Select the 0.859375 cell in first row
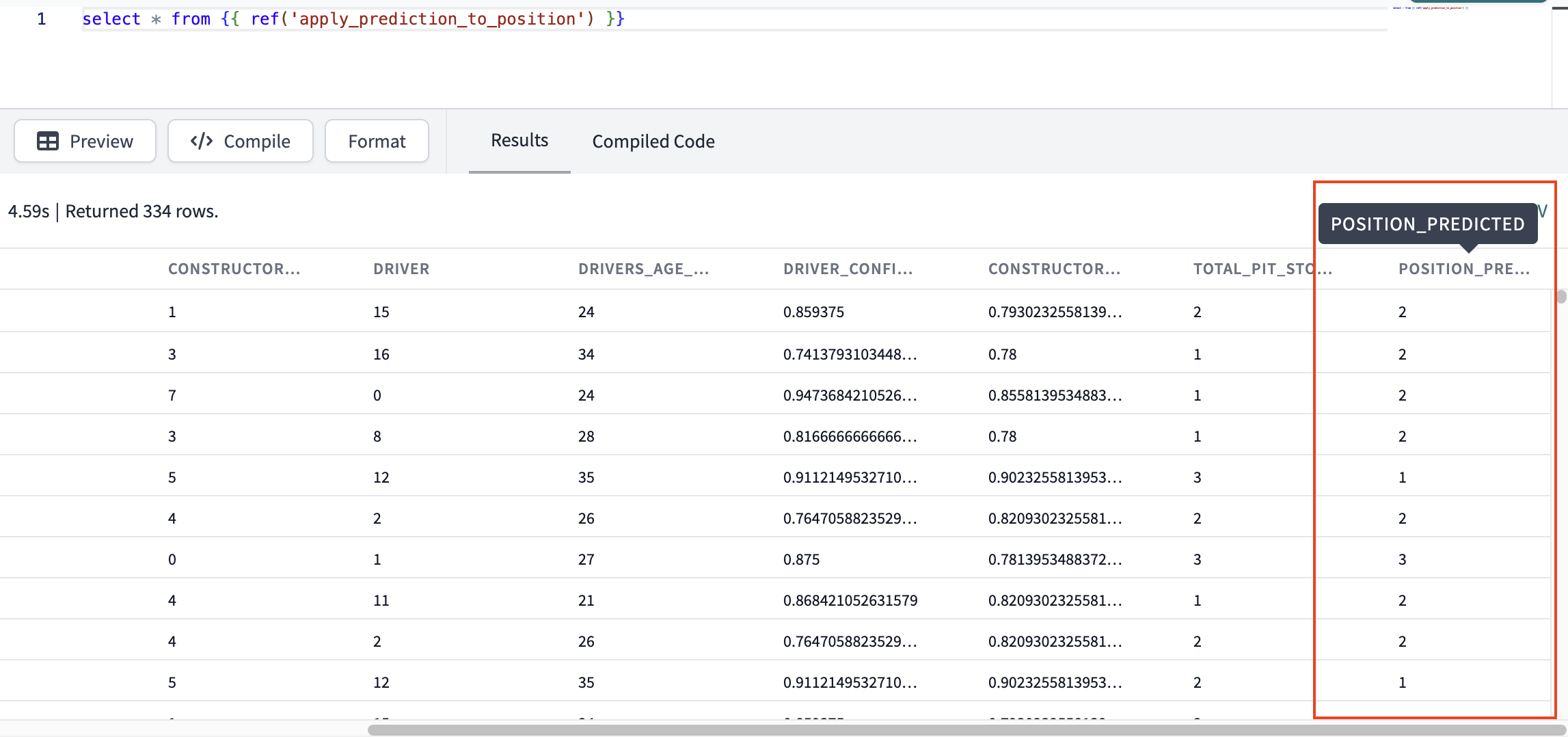 [813, 312]
